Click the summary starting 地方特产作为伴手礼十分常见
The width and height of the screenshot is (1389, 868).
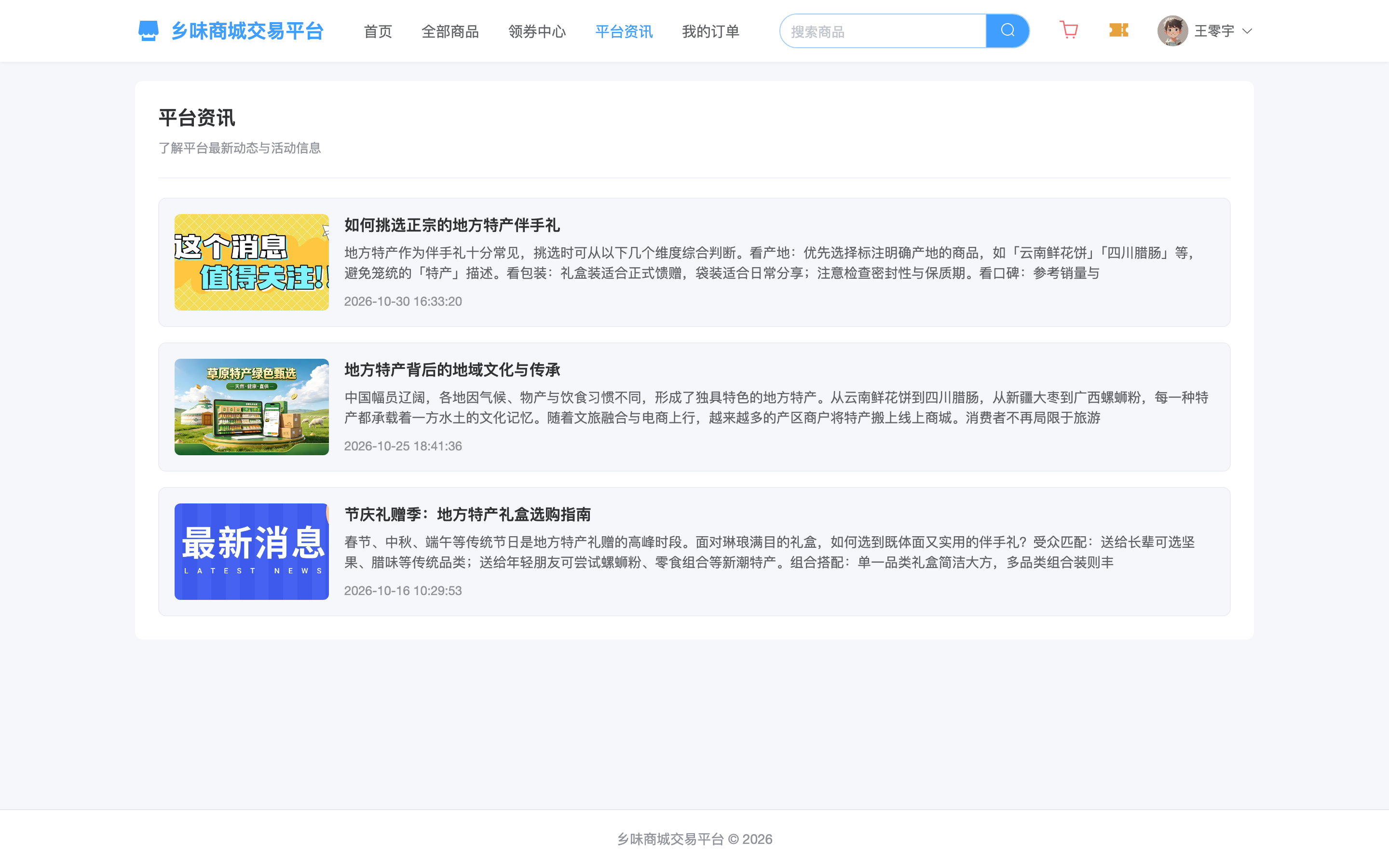point(770,263)
